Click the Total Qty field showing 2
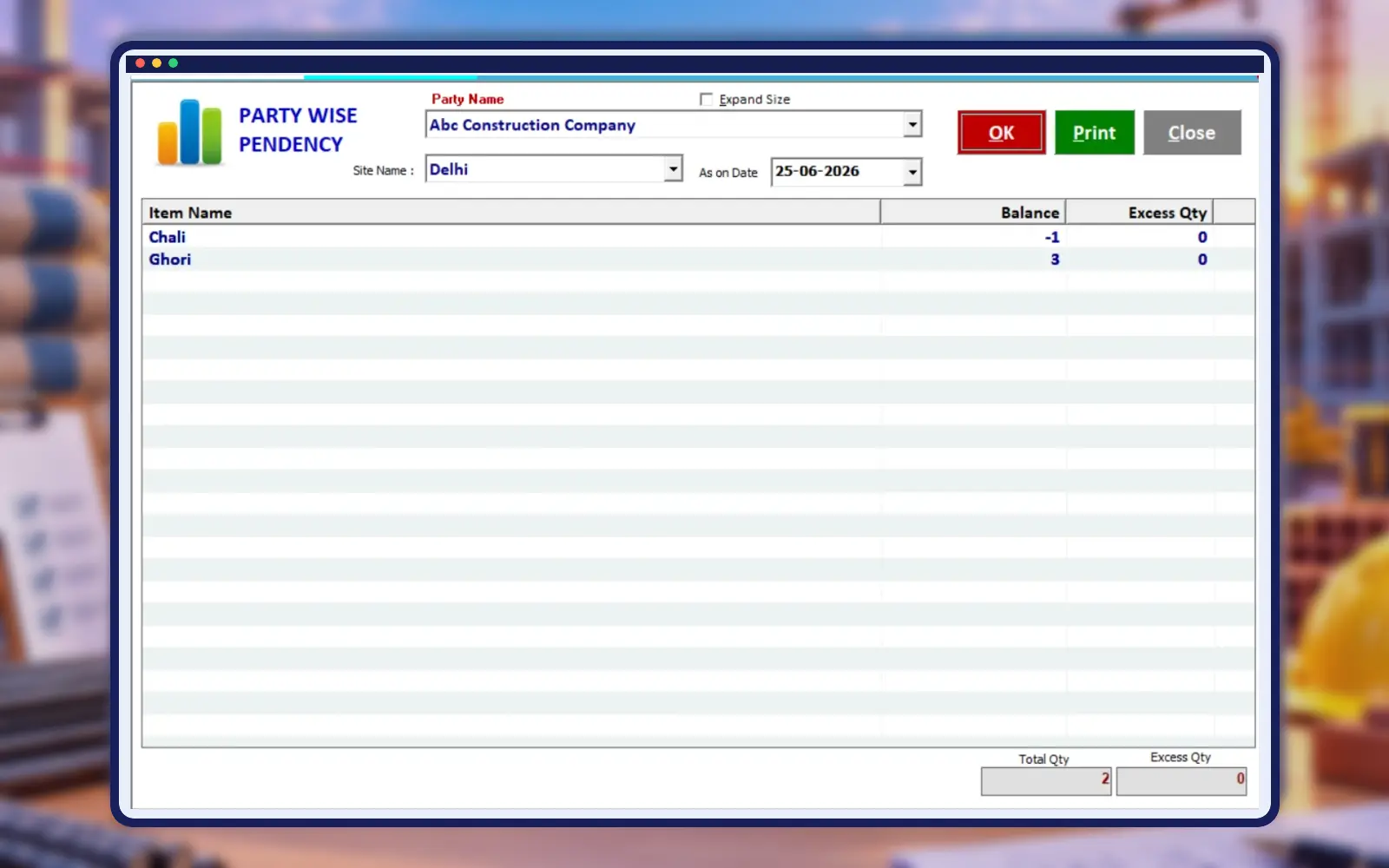 pos(1046,781)
